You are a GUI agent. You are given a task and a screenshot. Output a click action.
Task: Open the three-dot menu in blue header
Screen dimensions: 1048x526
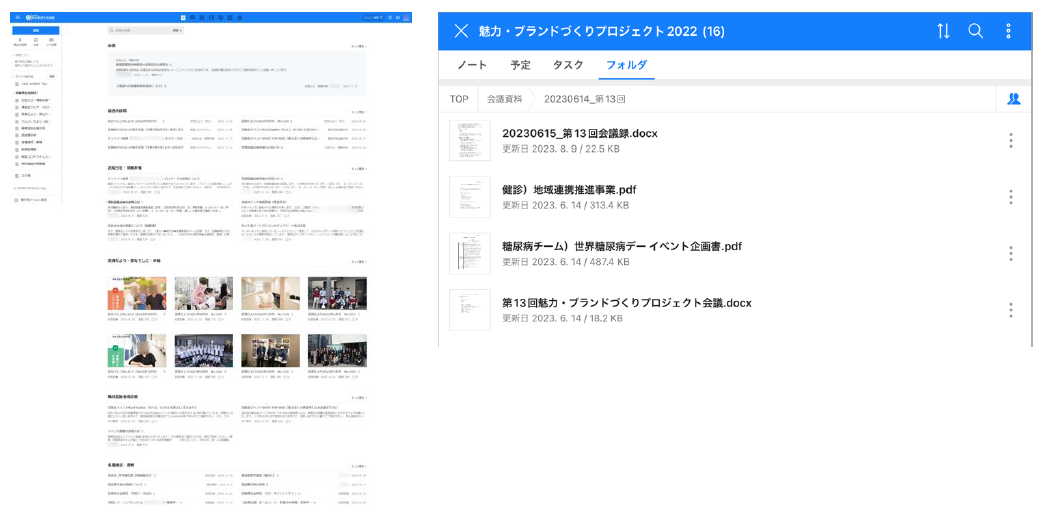1009,31
